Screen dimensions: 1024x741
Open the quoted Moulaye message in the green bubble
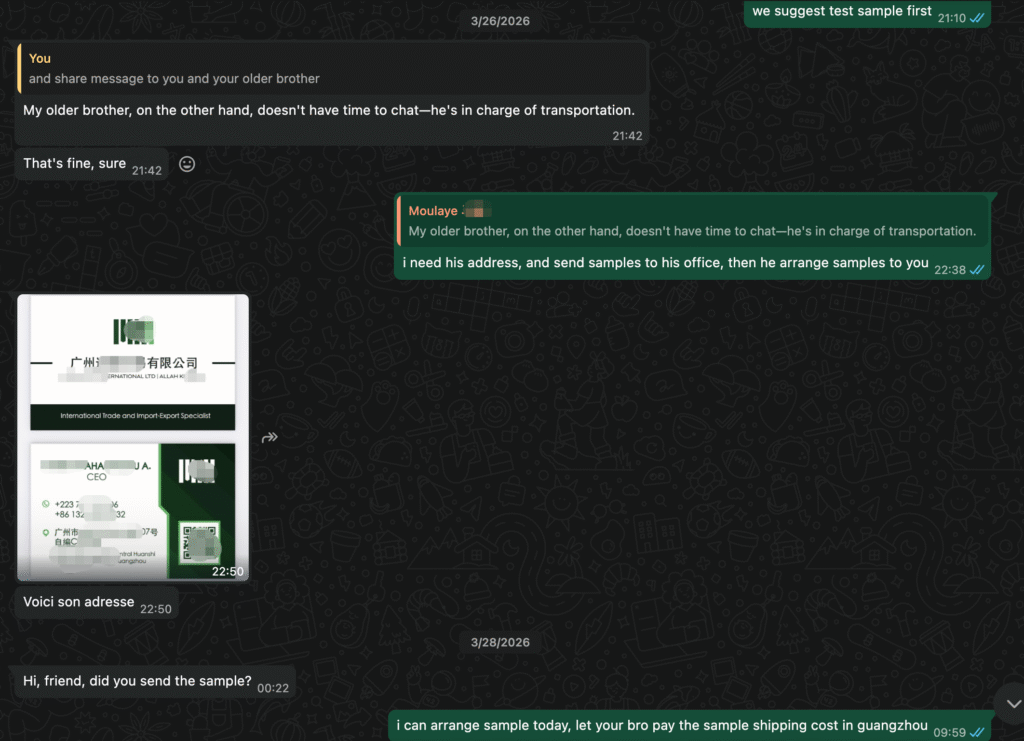[692, 221]
